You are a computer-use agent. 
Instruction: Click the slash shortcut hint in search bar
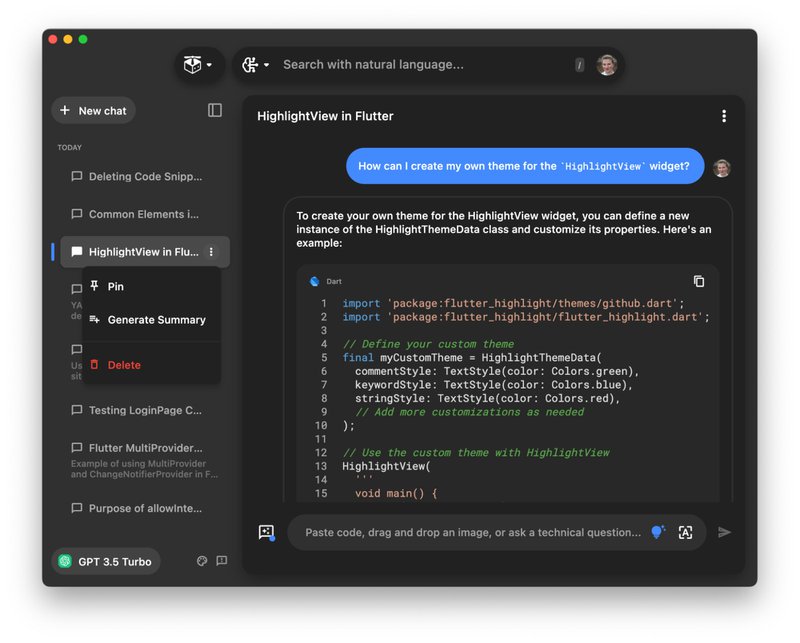580,65
